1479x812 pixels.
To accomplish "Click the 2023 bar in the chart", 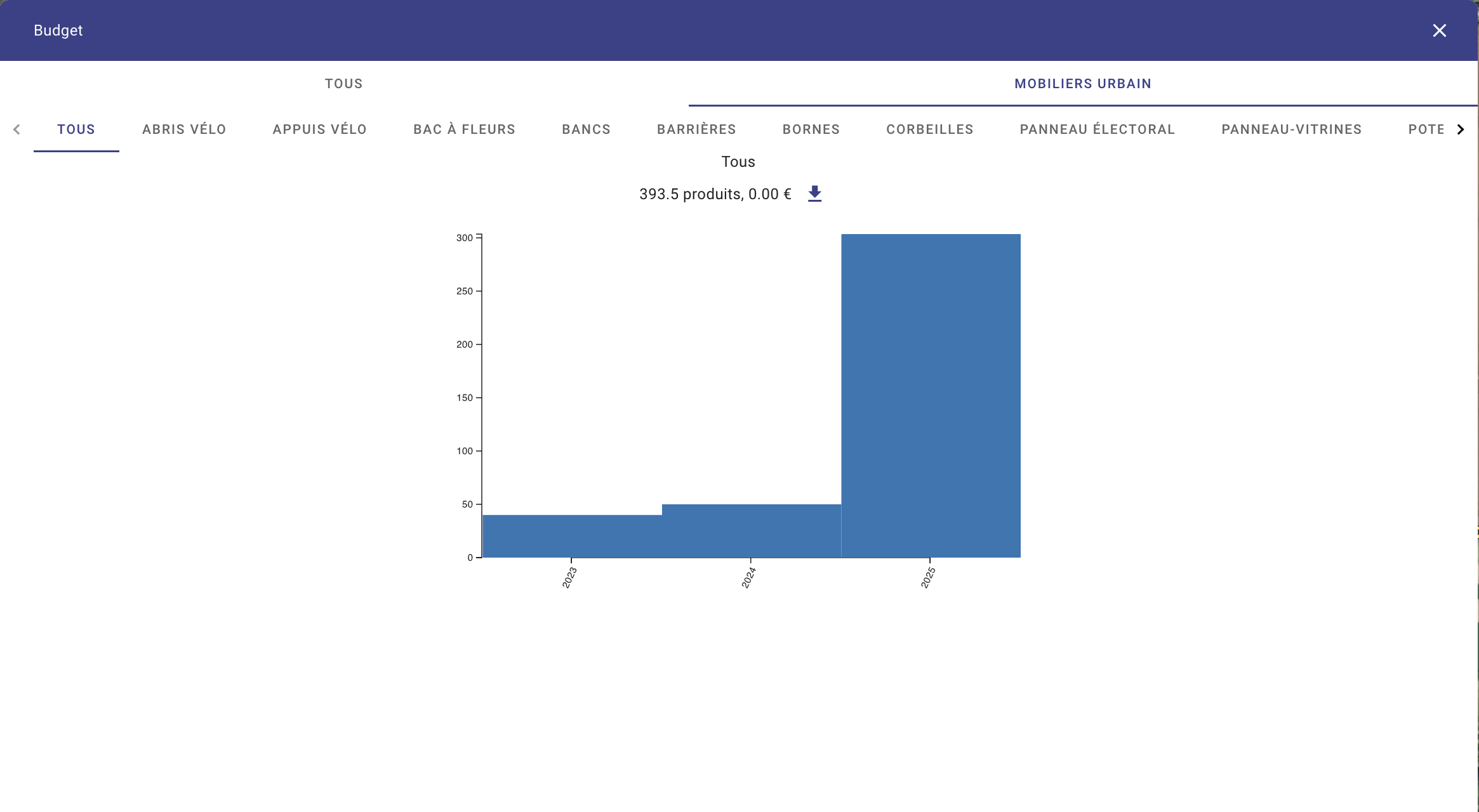I will point(572,536).
